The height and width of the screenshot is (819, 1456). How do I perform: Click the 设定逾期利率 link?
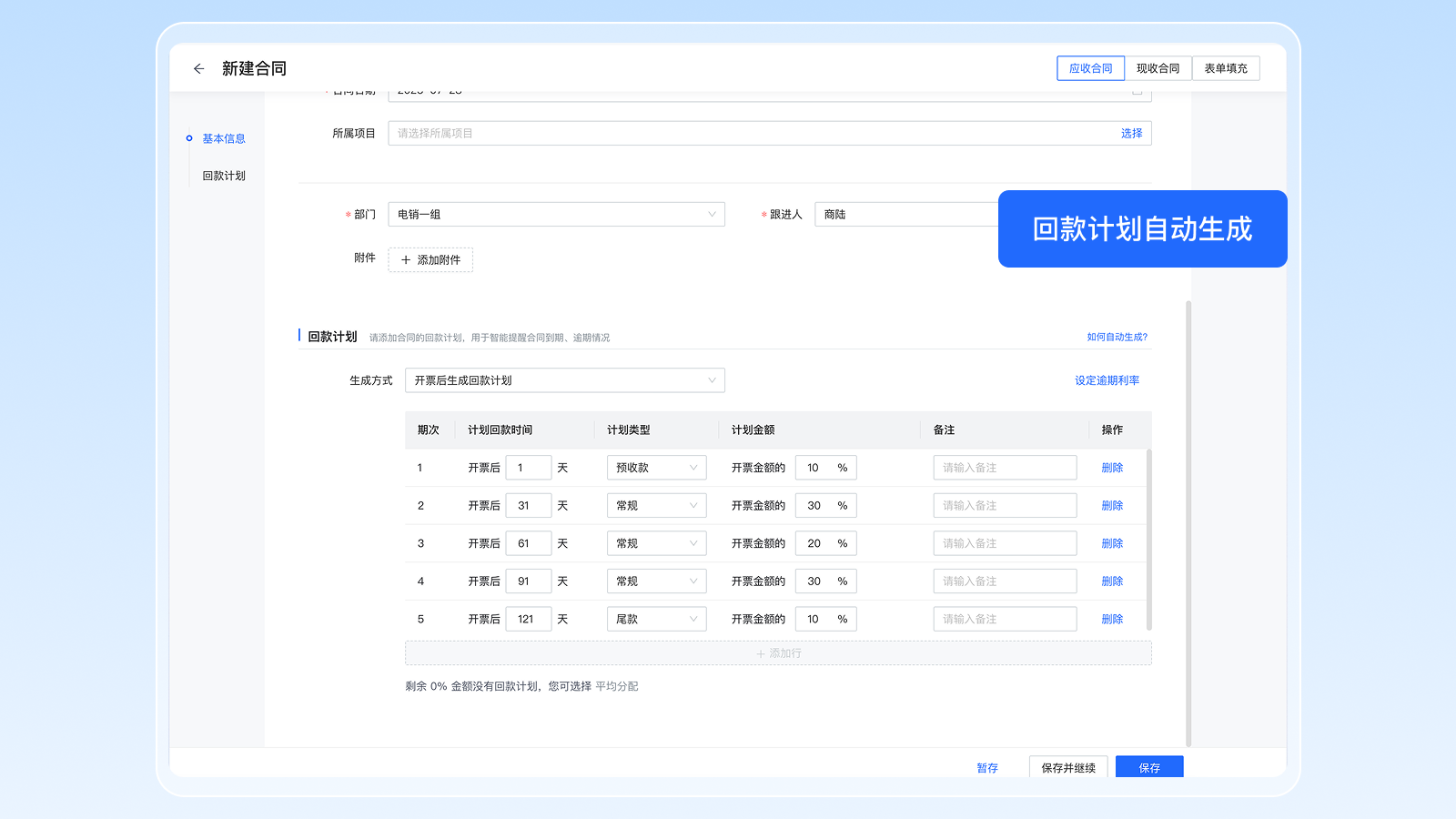pos(1107,380)
